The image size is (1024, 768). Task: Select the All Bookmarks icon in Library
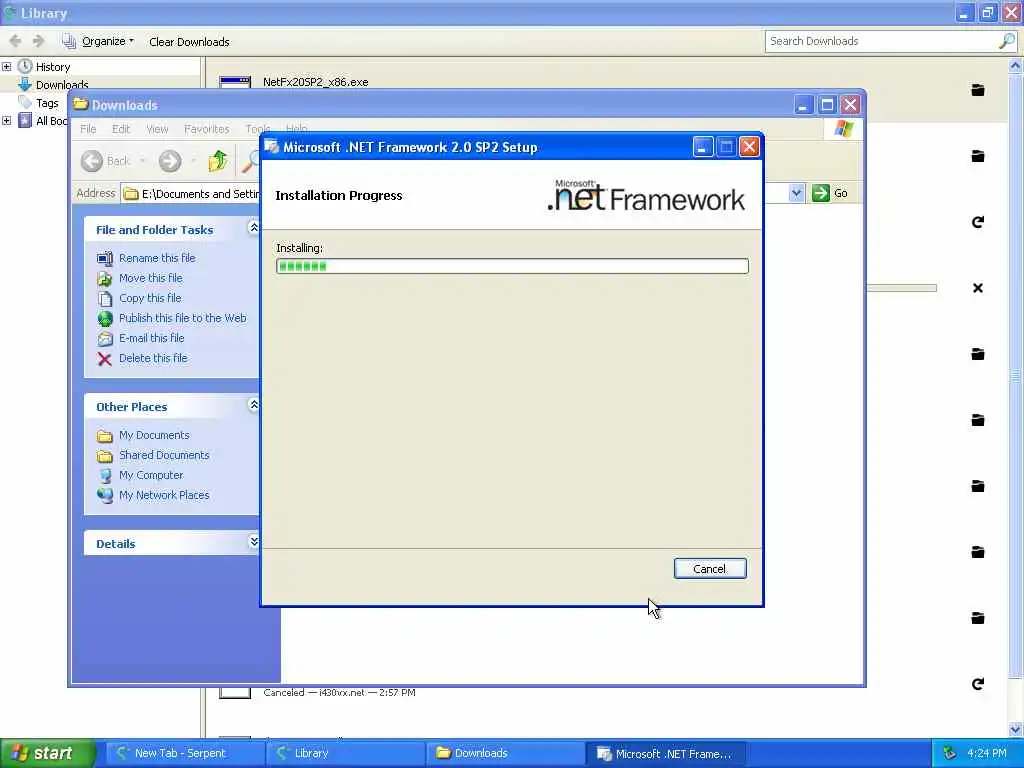pyautogui.click(x=25, y=120)
